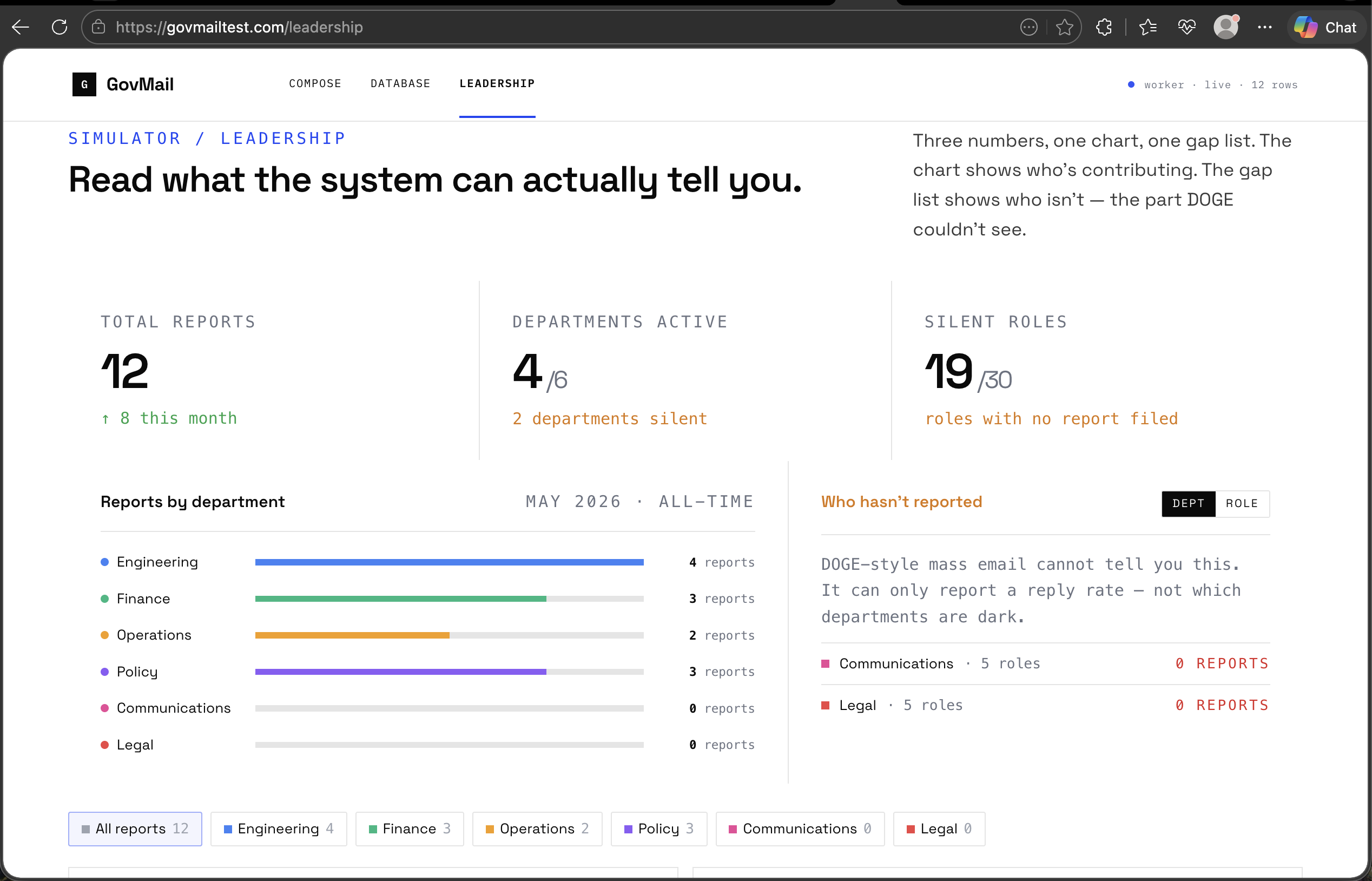Viewport: 1372px width, 881px height.
Task: Switch gap list to DEPT view
Action: (1189, 503)
